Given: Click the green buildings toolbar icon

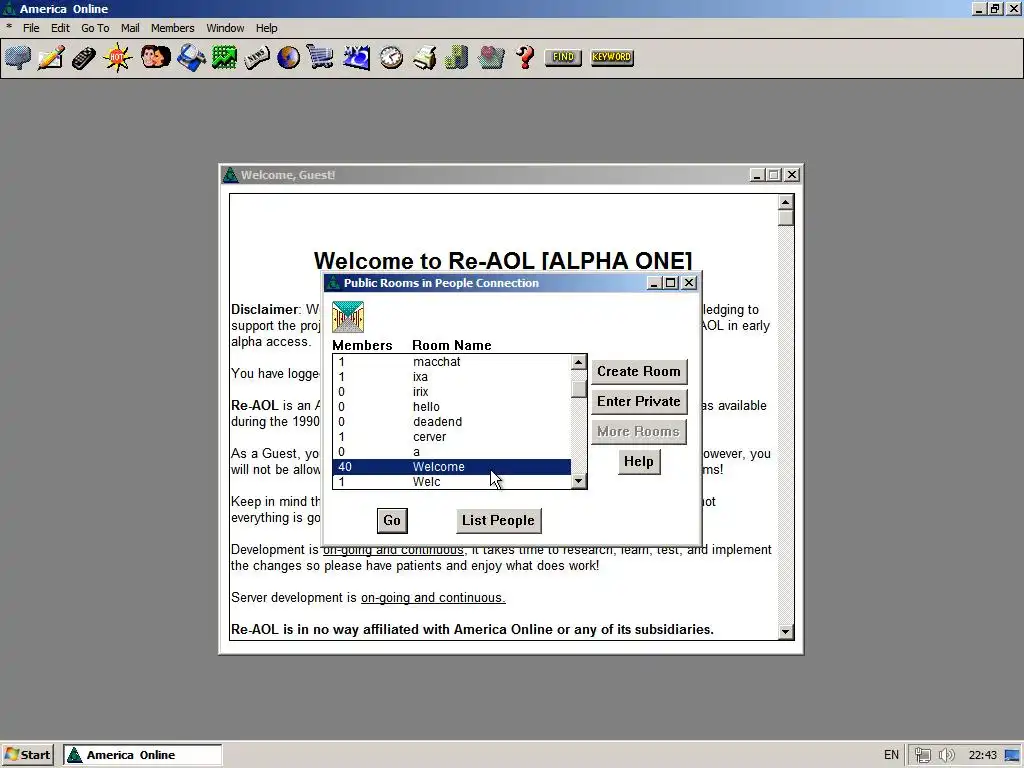Looking at the screenshot, I should coord(456,57).
